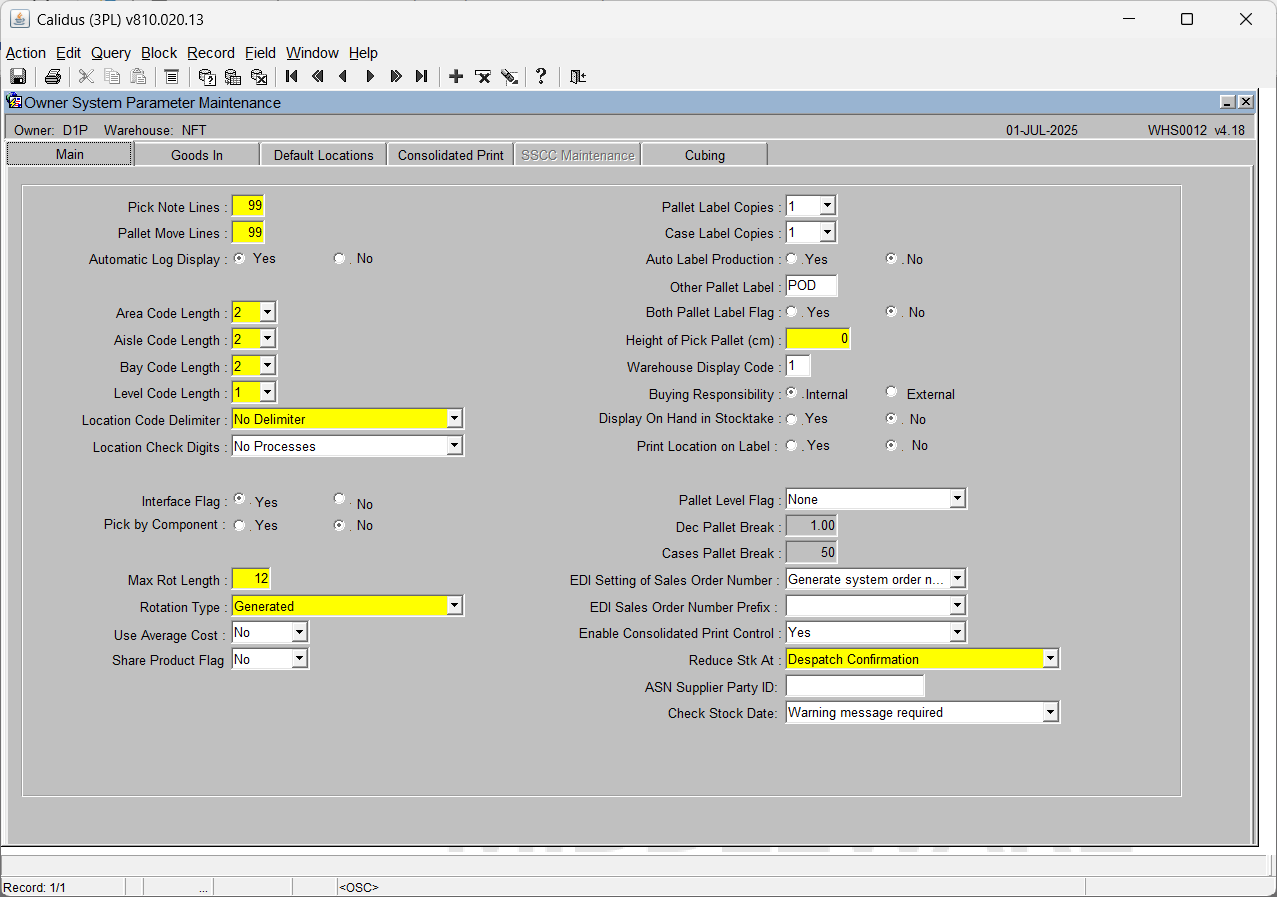
Task: Go to the next record arrow
Action: (x=370, y=76)
